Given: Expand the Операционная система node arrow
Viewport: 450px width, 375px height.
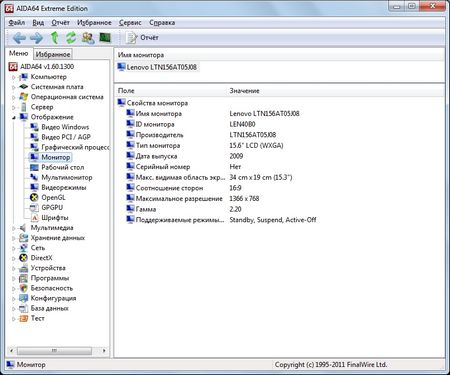Looking at the screenshot, I should pyautogui.click(x=14, y=97).
